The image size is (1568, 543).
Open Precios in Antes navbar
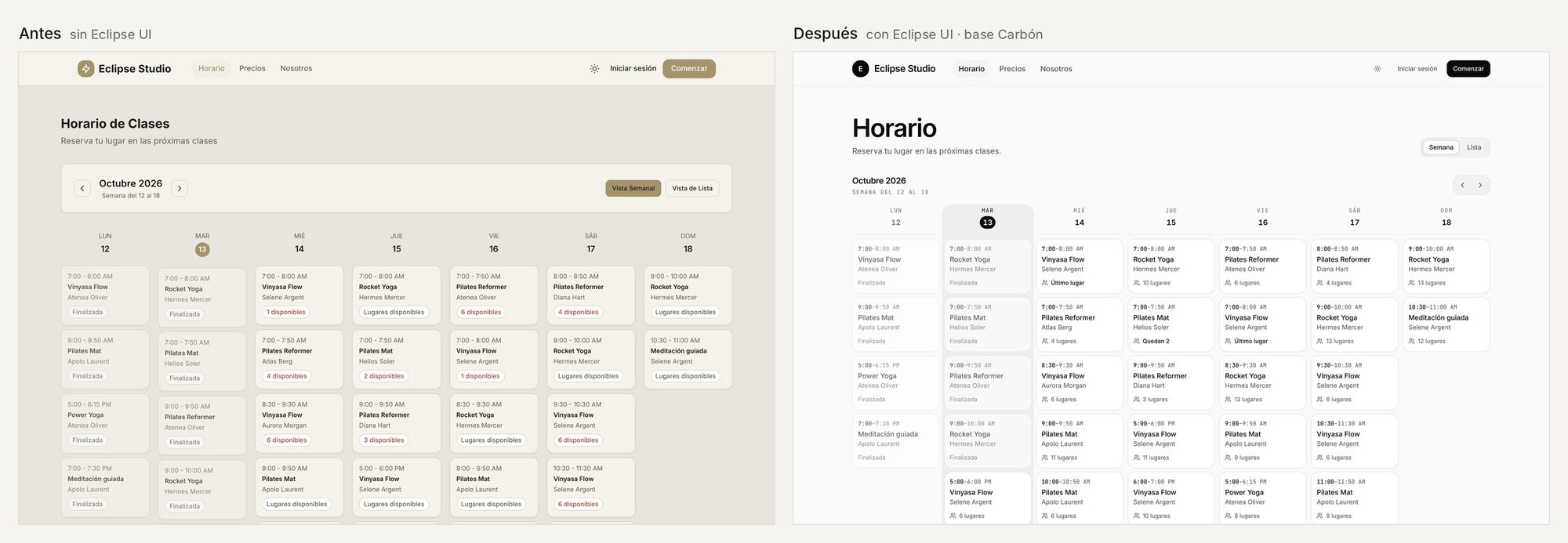252,69
